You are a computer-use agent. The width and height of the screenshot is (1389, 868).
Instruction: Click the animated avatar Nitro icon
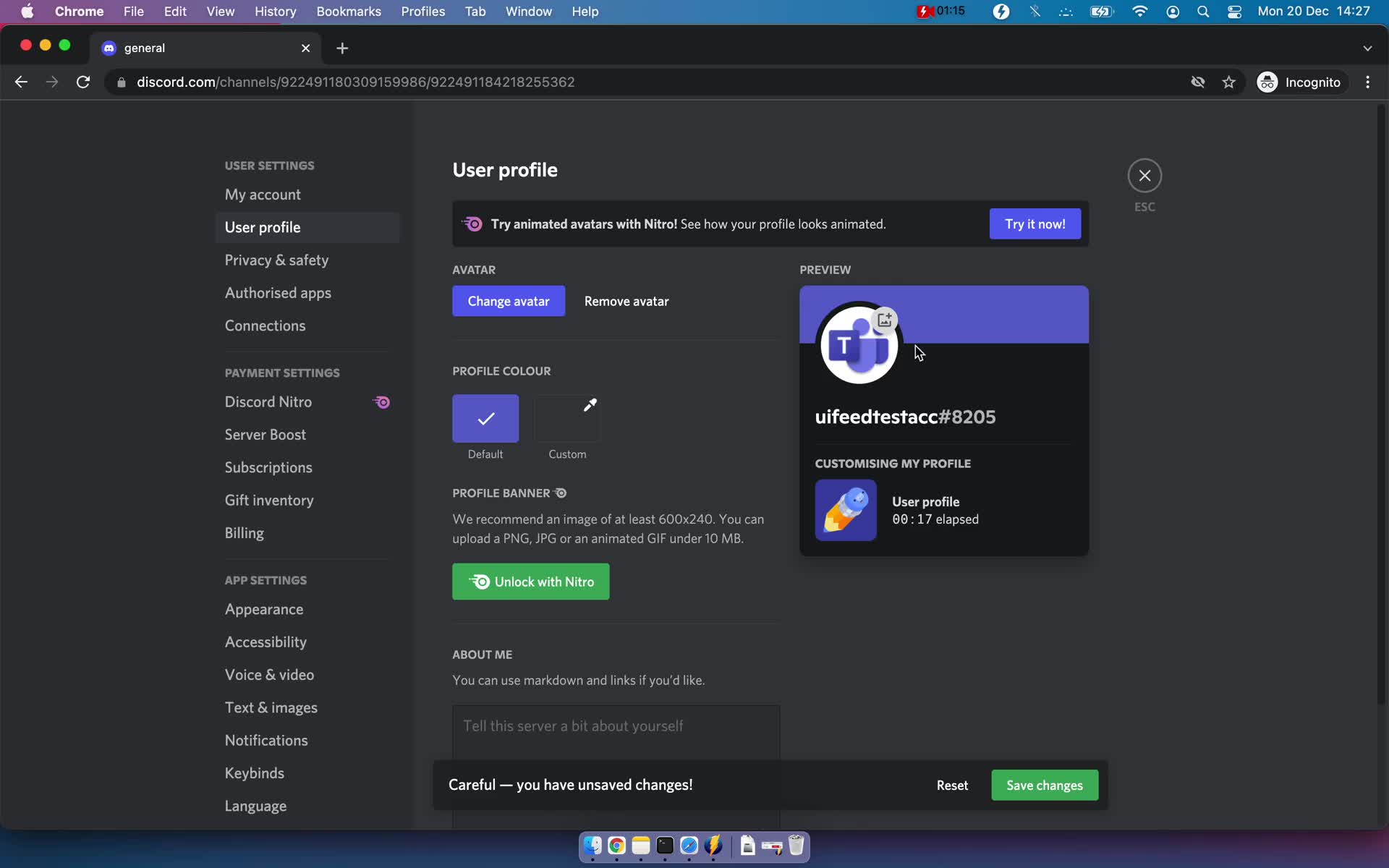pyautogui.click(x=470, y=224)
